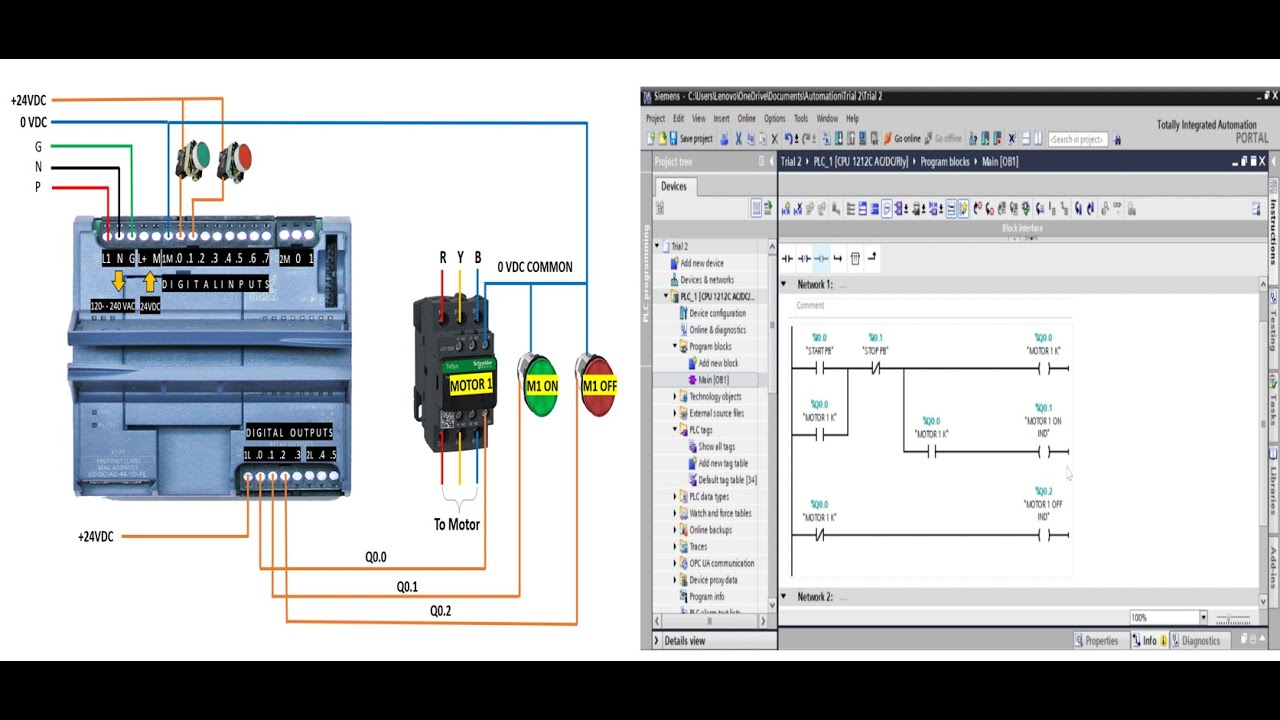Image resolution: width=1280 pixels, height=720 pixels.
Task: Open Device configuration in project tree
Action: [717, 313]
